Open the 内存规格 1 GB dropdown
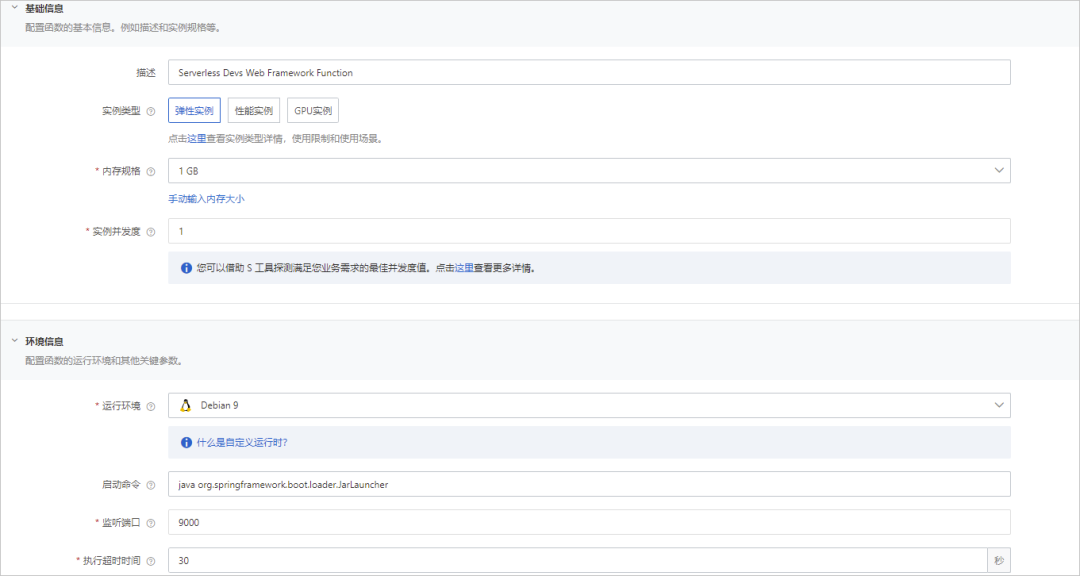The width and height of the screenshot is (1080, 576). coord(588,171)
